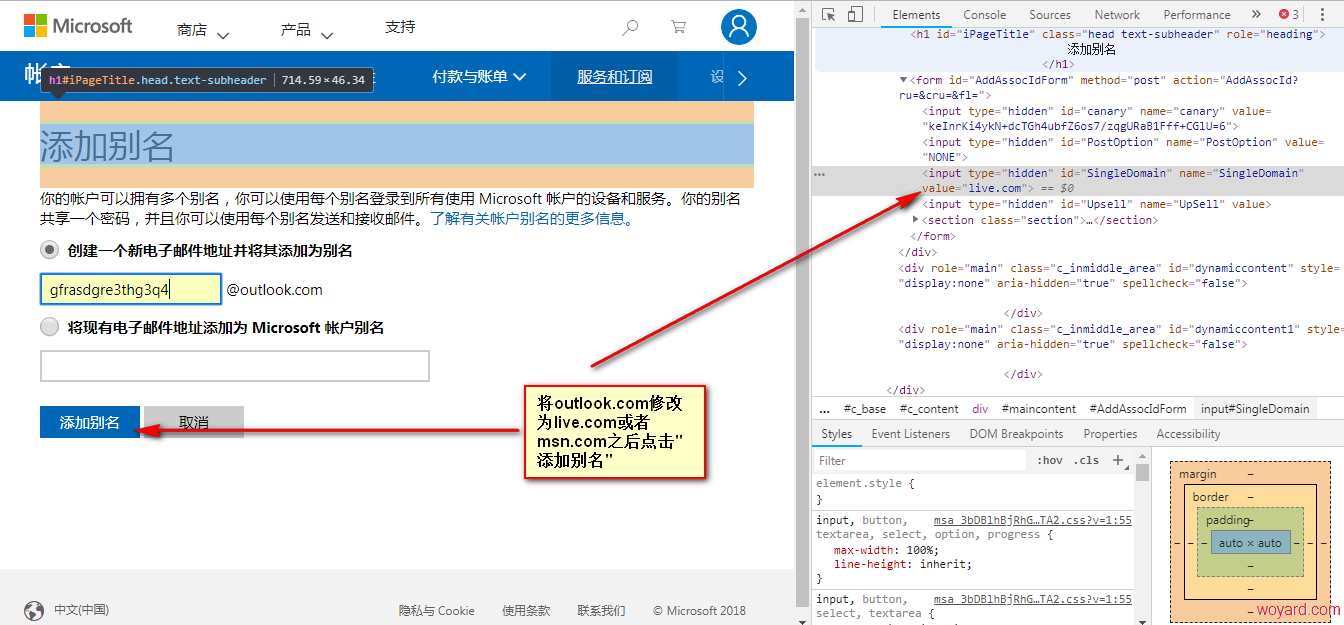The width and height of the screenshot is (1344, 625).
Task: Open the 使用条款 footer link
Action: click(526, 610)
